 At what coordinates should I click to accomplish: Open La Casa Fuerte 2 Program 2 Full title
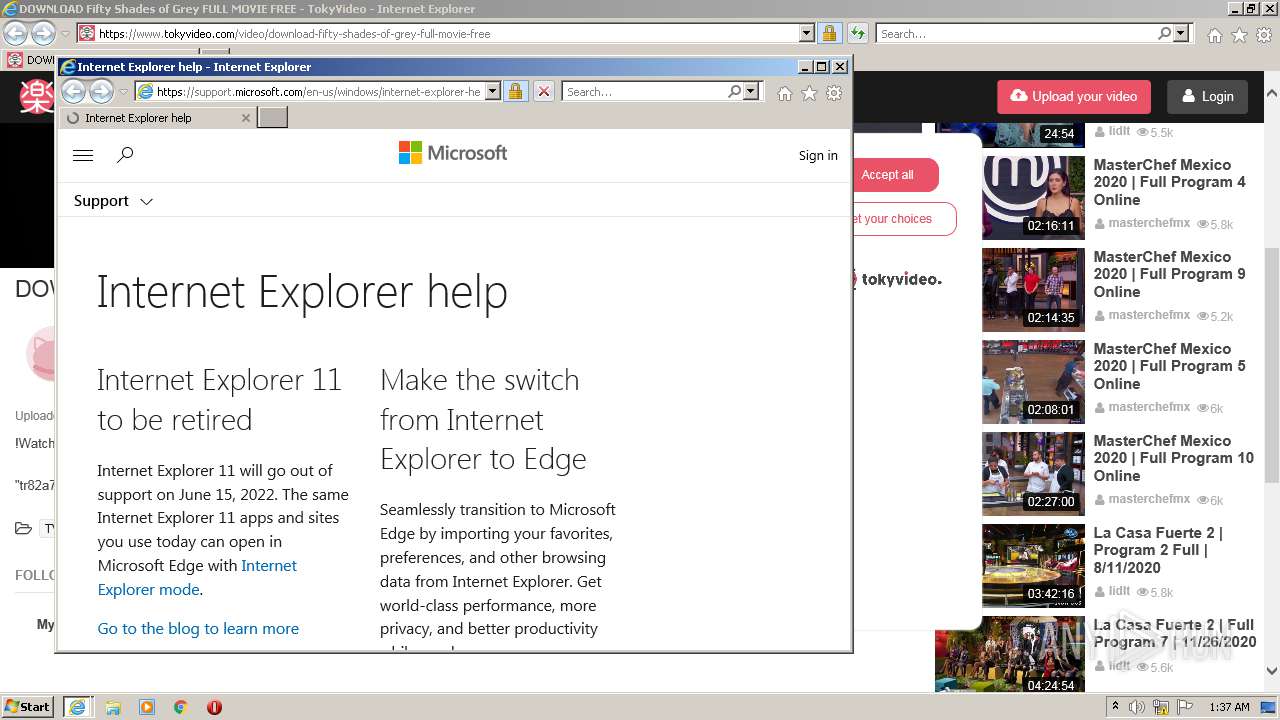coord(1158,550)
